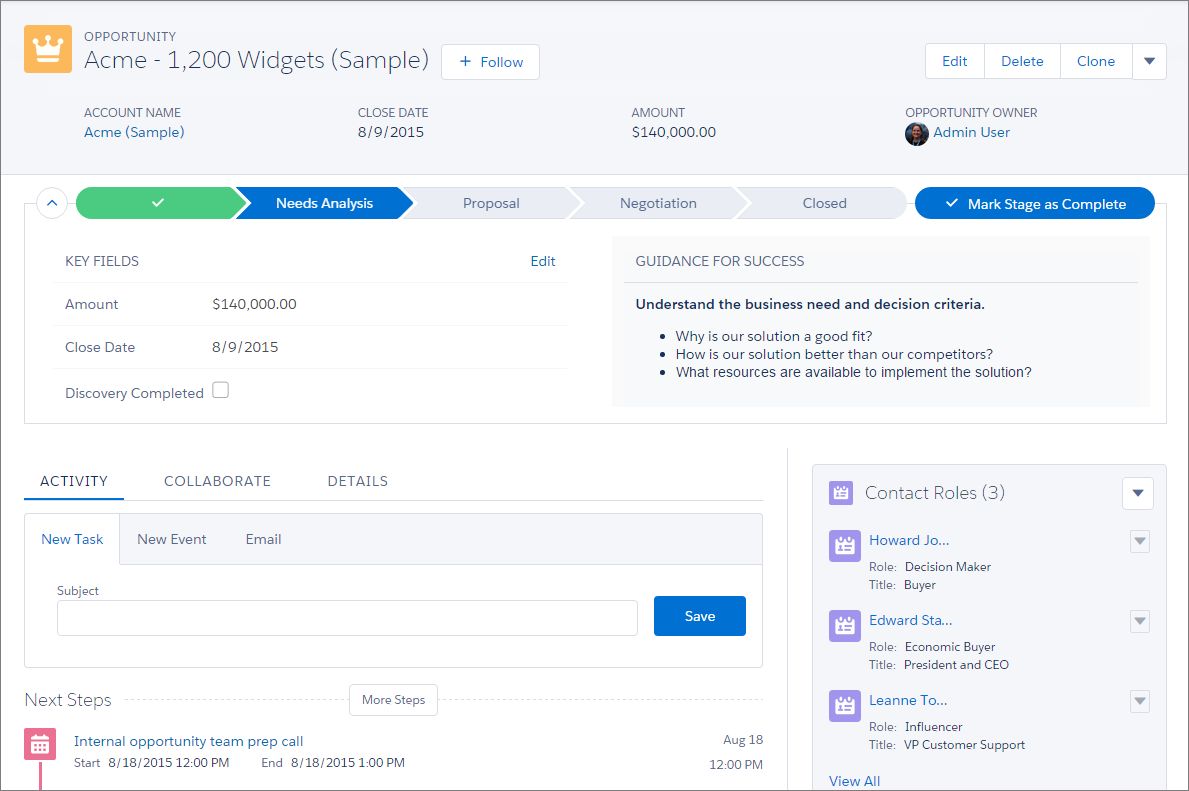Click Howard Jo... contact icon
Viewport: 1189px width, 791px height.
845,546
